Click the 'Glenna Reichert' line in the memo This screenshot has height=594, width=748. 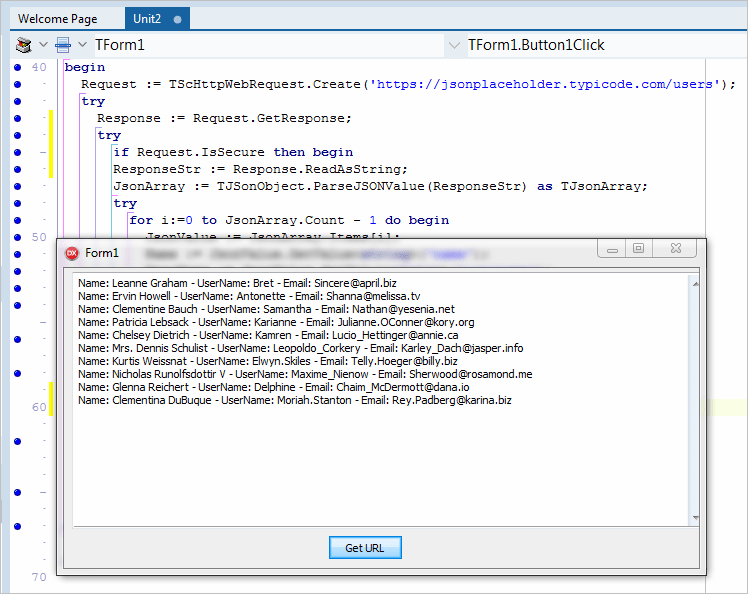pos(273,387)
